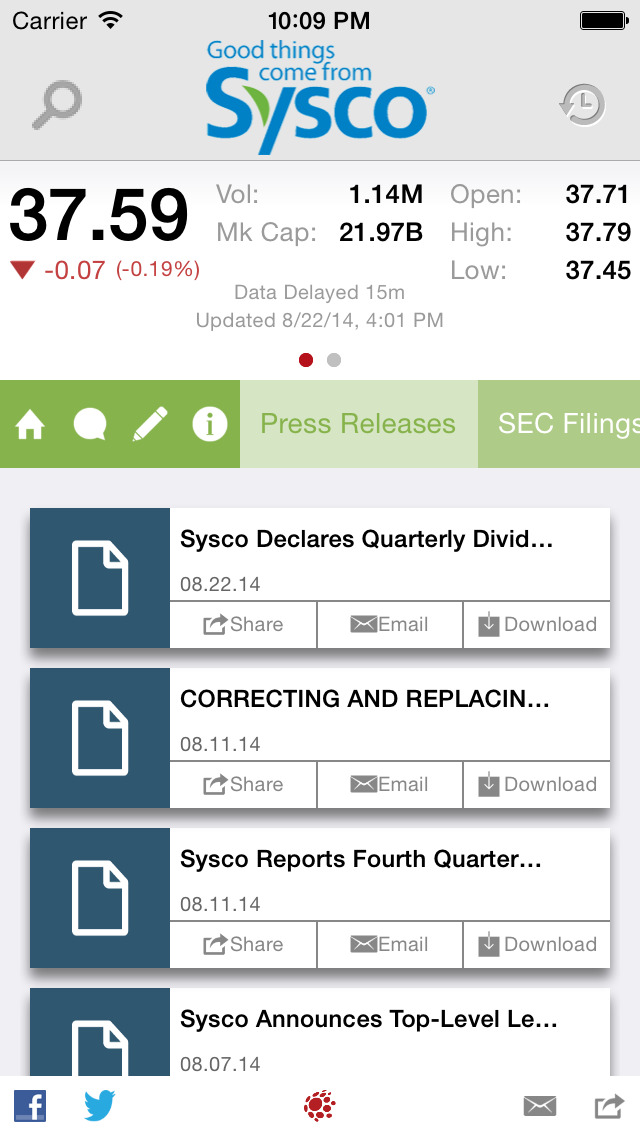Open document icon for CORRECTING AND REPLACING release
This screenshot has width=640, height=1136.
click(100, 738)
